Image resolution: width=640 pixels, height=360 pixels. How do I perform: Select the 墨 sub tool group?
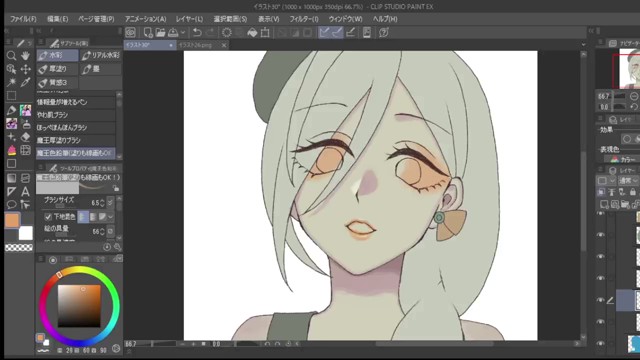[x=100, y=69]
